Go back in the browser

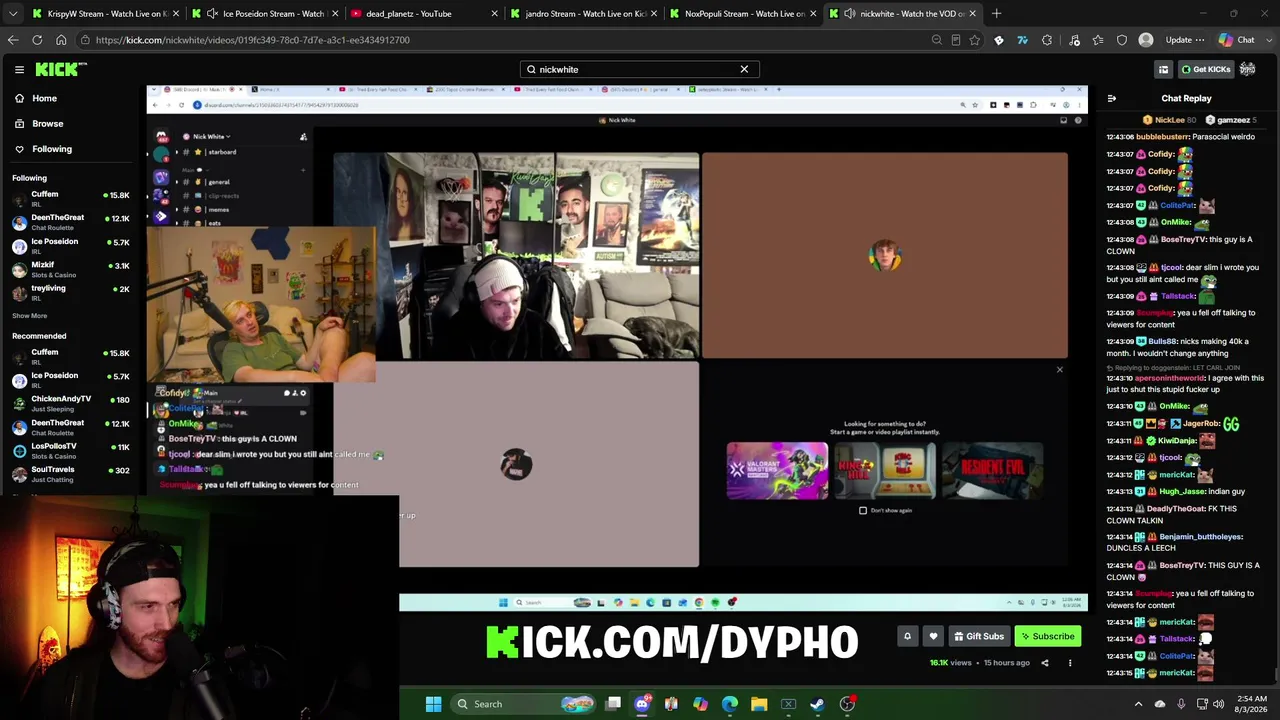[13, 40]
